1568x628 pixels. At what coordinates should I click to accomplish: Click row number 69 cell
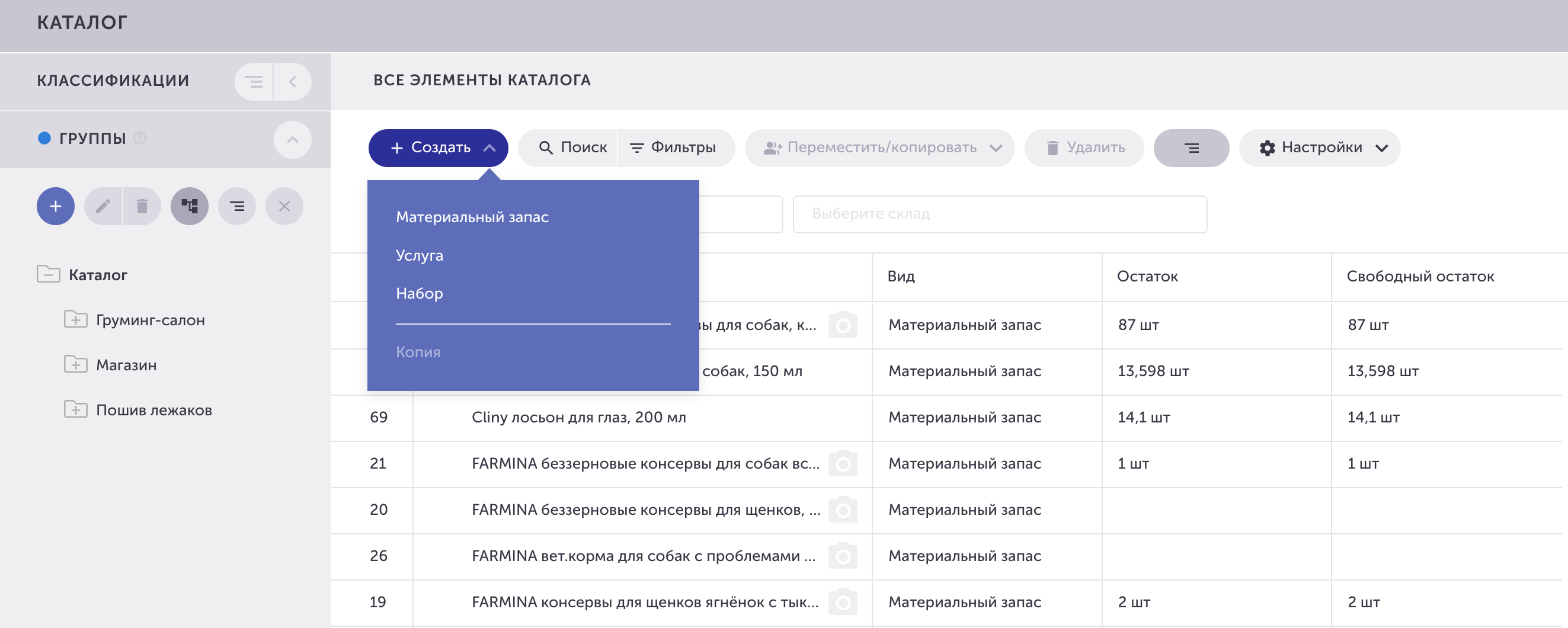point(379,418)
